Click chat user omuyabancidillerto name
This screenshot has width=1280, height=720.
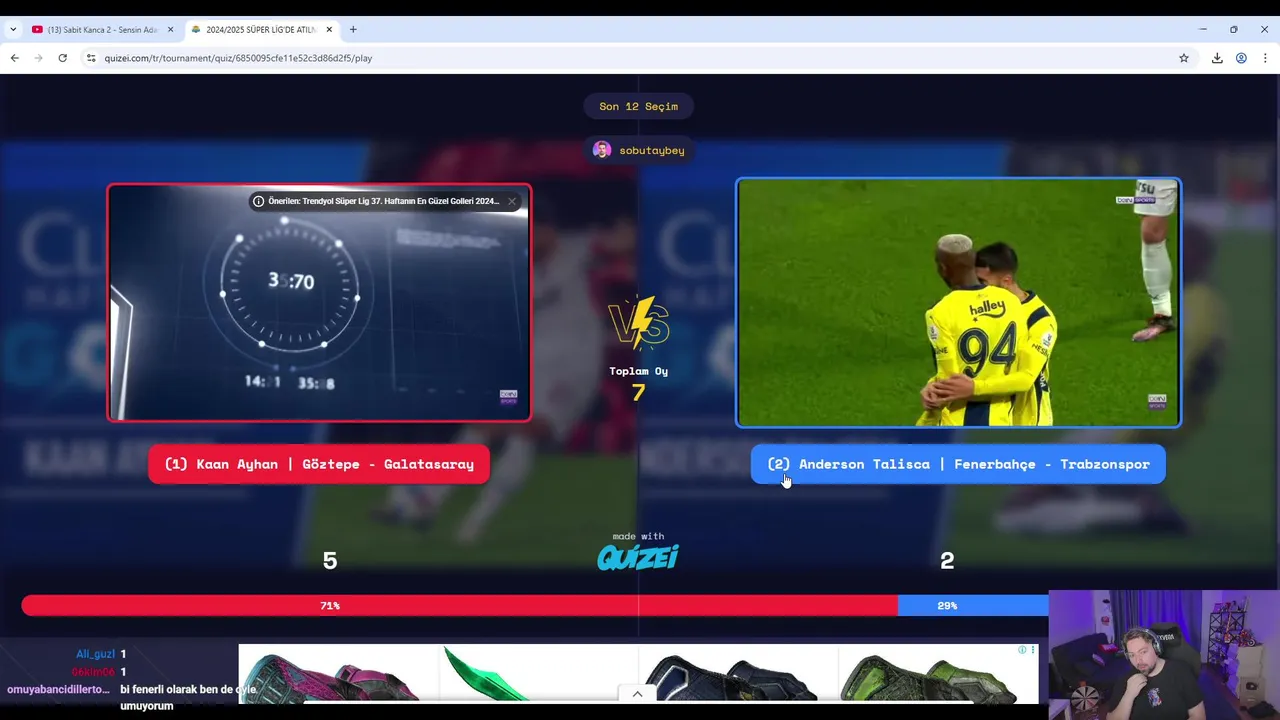point(58,690)
